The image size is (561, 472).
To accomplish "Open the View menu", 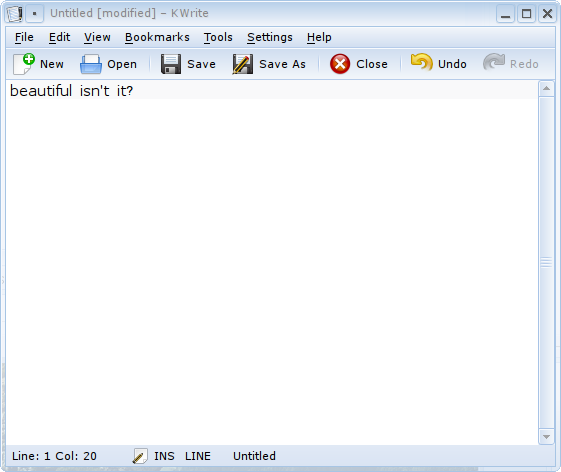I will pos(97,37).
